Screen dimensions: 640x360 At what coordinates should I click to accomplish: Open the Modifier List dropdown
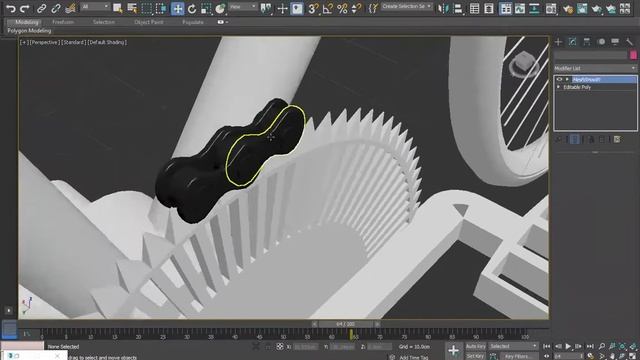coord(595,68)
